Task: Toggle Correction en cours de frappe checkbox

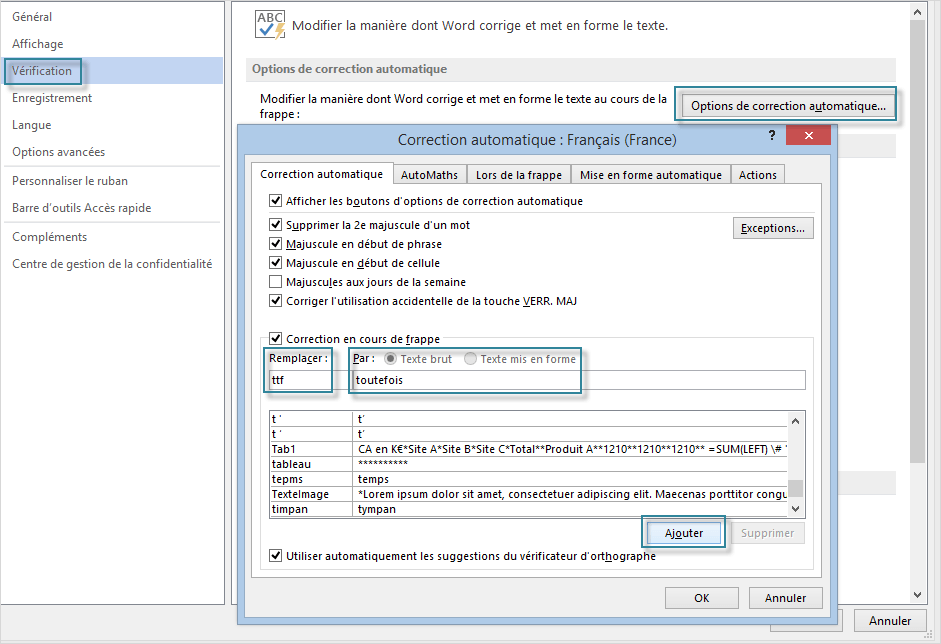Action: click(276, 339)
